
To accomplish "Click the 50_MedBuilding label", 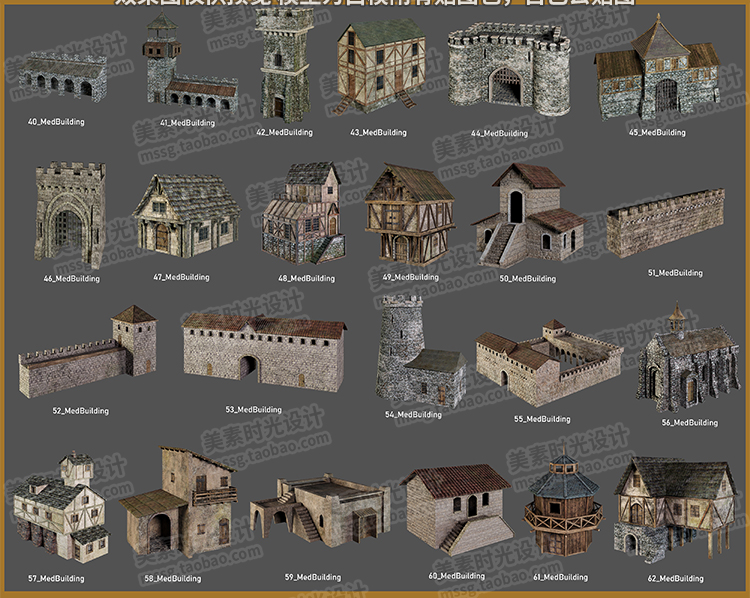I will 528,278.
